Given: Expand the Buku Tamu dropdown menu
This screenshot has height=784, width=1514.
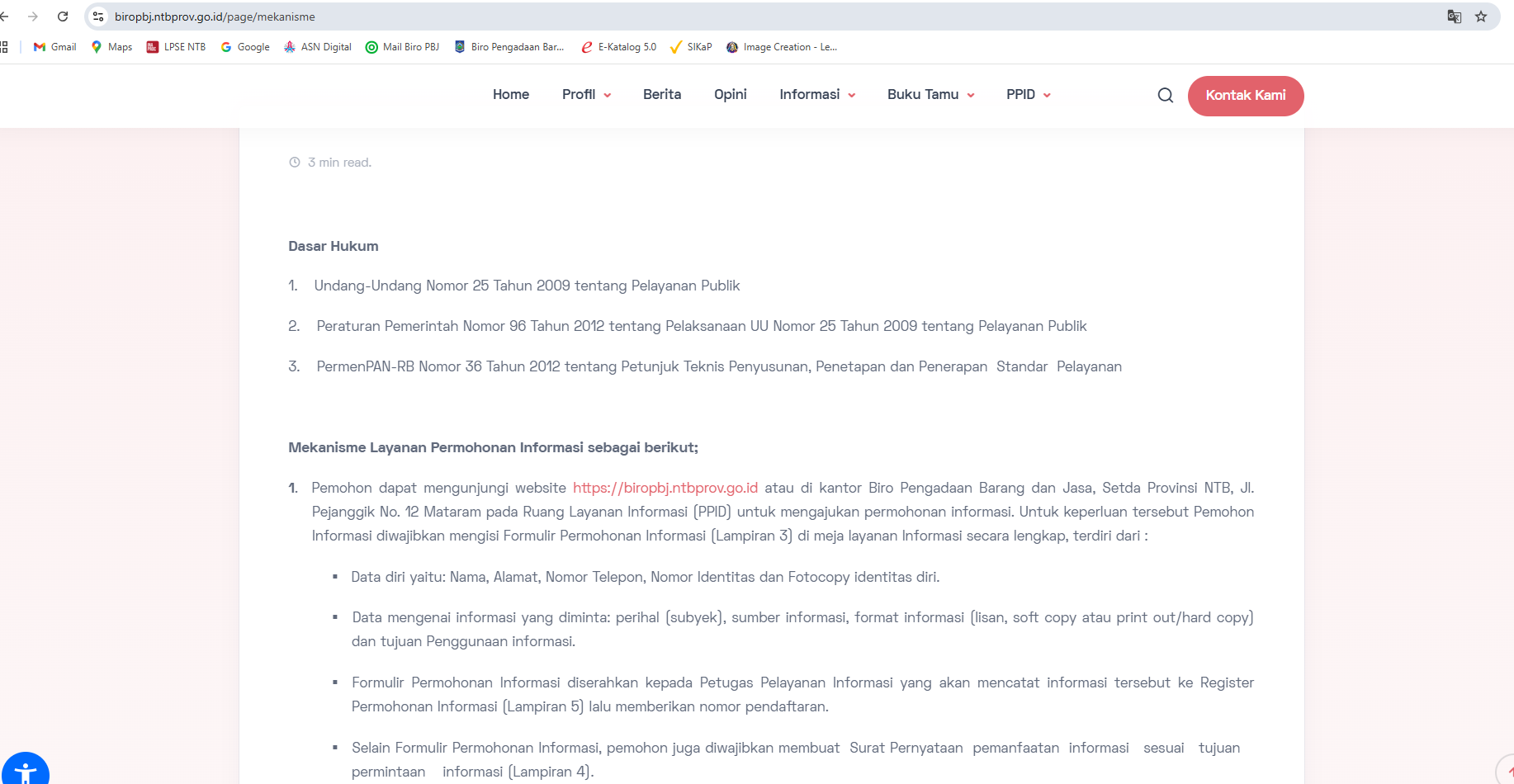Looking at the screenshot, I should pyautogui.click(x=930, y=95).
